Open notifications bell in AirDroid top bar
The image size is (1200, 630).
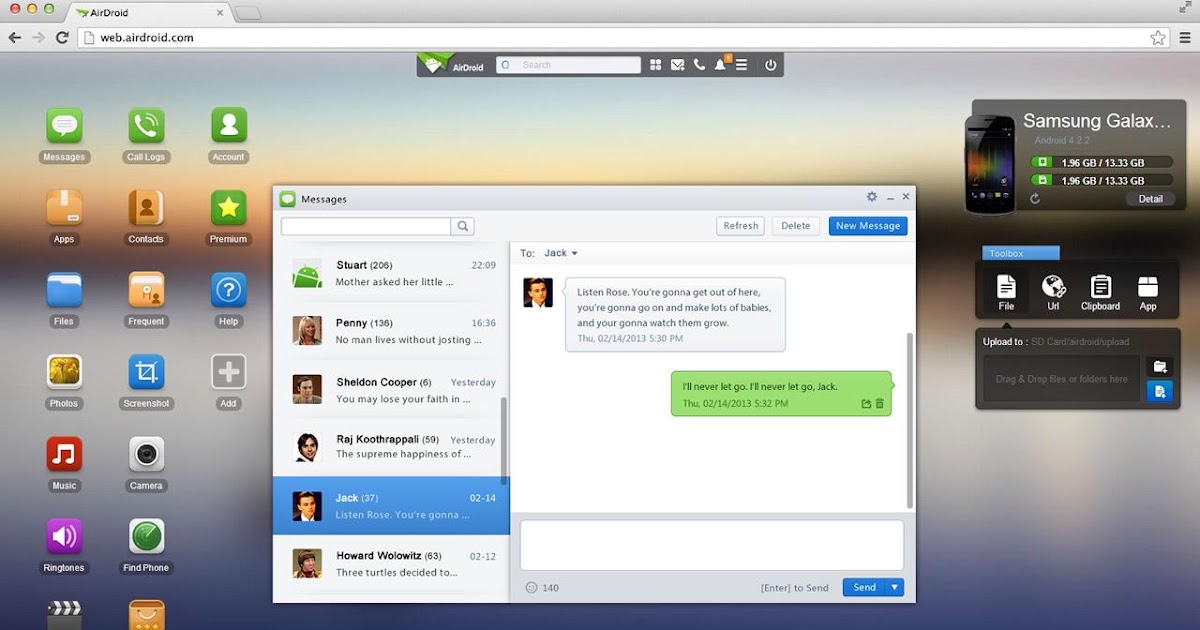720,65
